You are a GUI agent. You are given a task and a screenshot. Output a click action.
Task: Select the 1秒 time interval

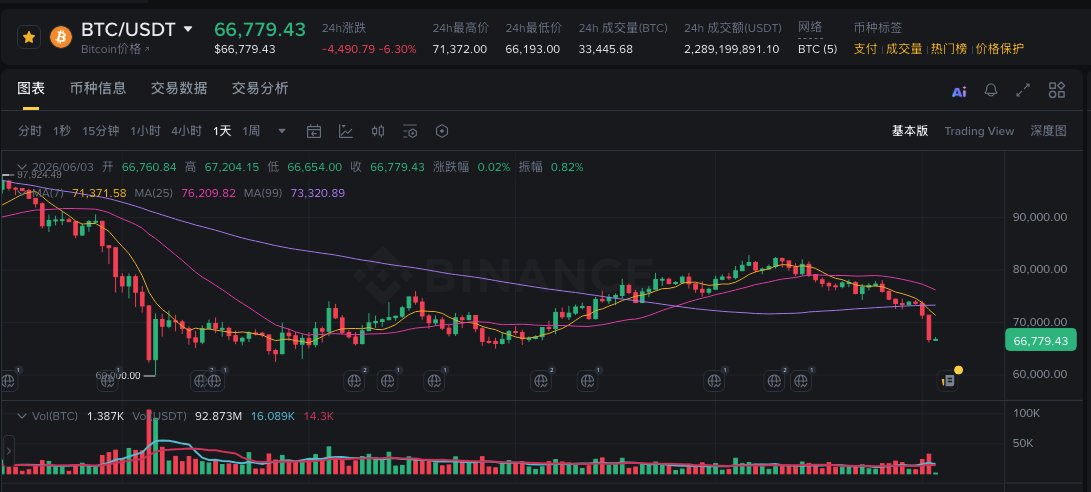[x=62, y=131]
